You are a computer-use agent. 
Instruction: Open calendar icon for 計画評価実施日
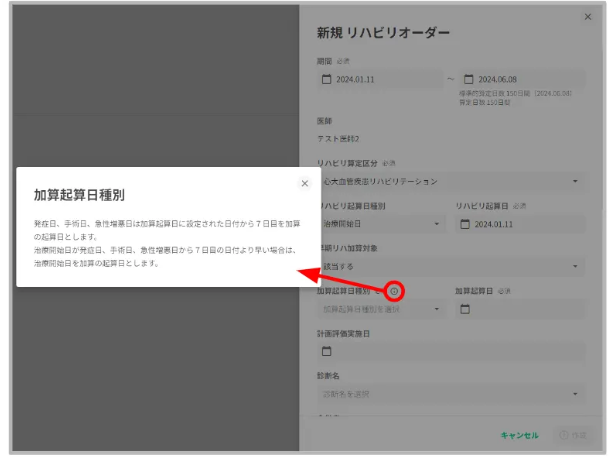point(326,351)
